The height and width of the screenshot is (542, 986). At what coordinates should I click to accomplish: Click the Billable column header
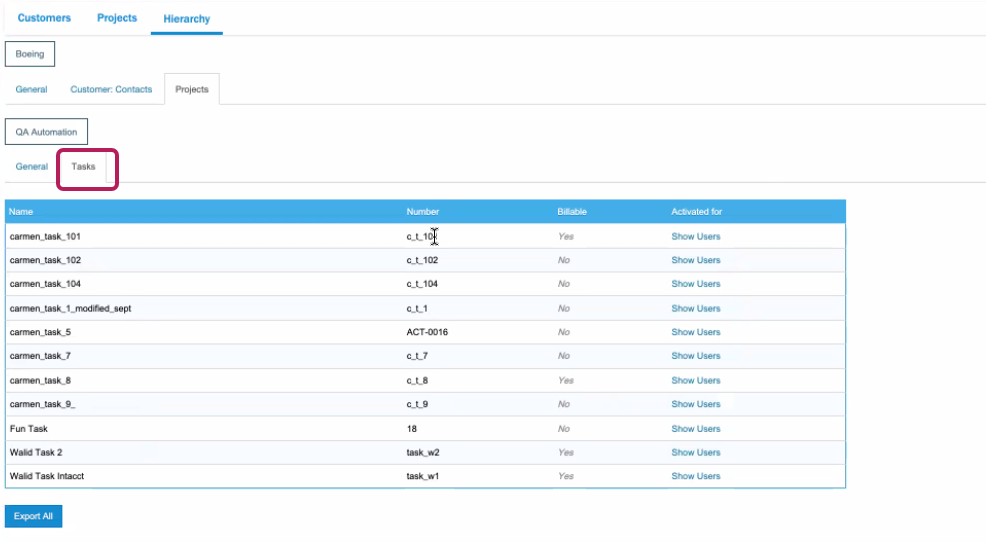572,212
